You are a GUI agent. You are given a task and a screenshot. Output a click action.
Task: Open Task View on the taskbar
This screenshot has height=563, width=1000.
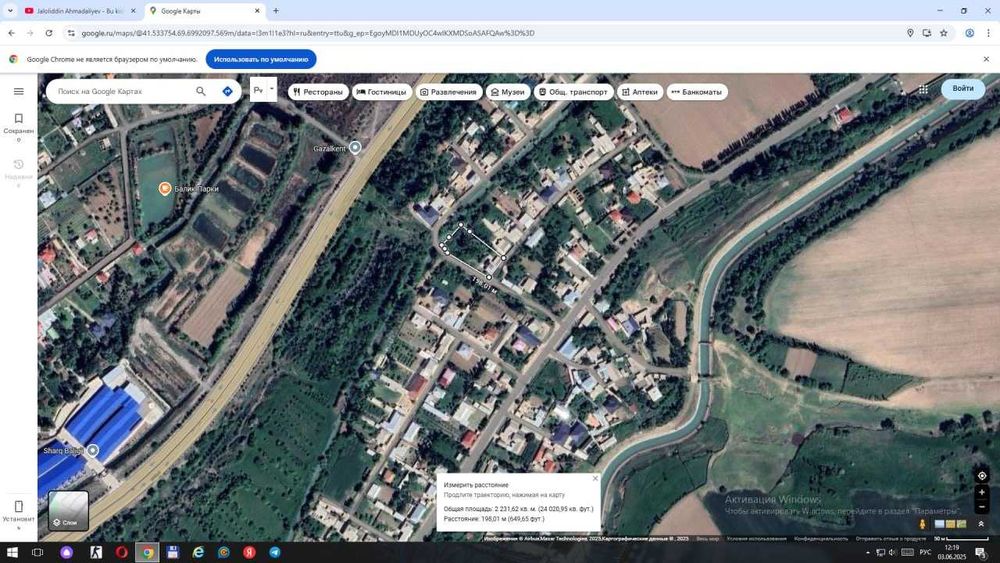(x=38, y=552)
